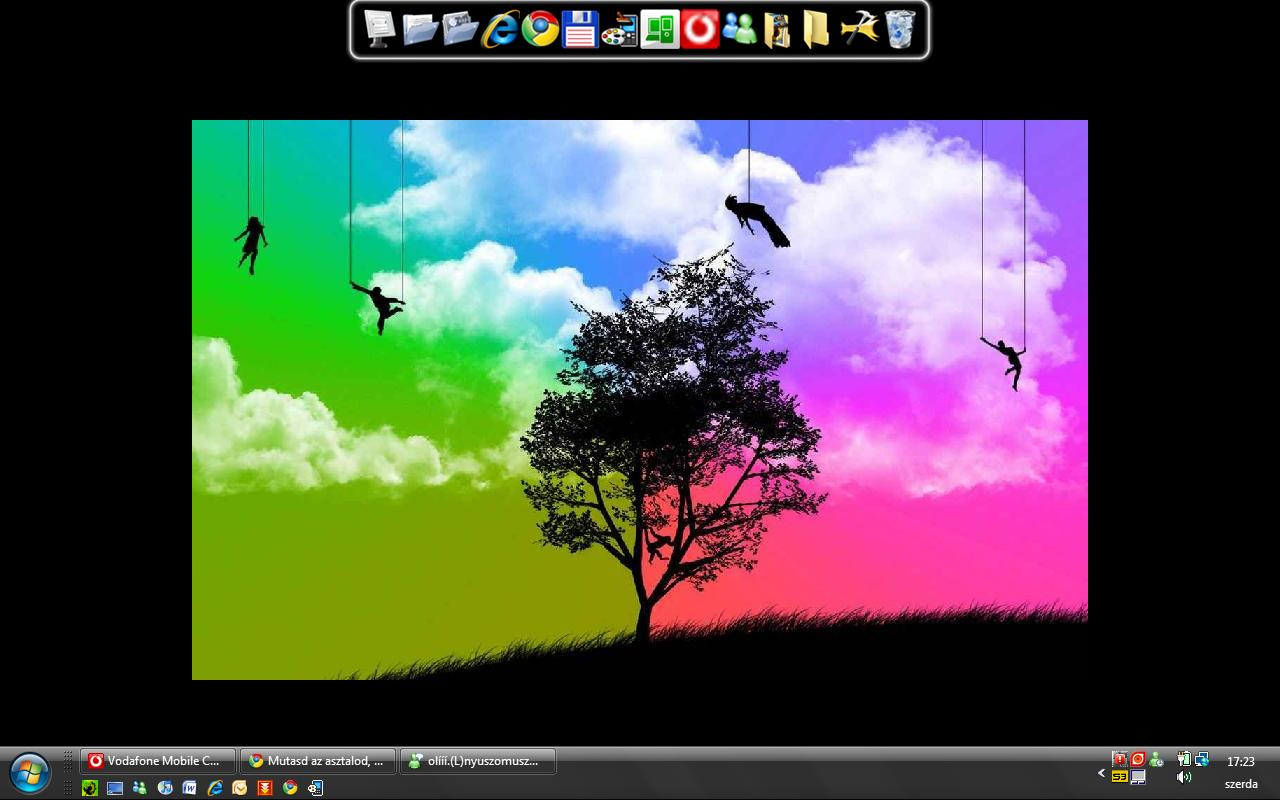The width and height of the screenshot is (1280, 800).
Task: Open the battery power tray icon
Action: pos(1184,760)
